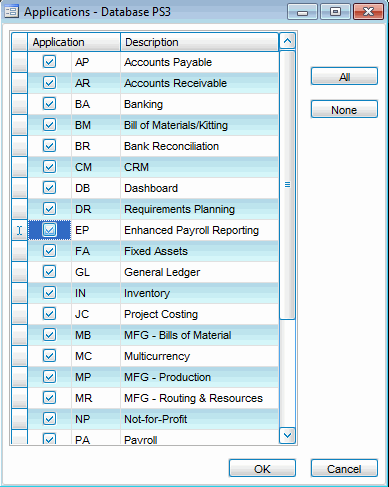389x487 pixels.
Task: Click the 'MFG - Bills of Material' cell
Action: pyautogui.click(x=199, y=335)
